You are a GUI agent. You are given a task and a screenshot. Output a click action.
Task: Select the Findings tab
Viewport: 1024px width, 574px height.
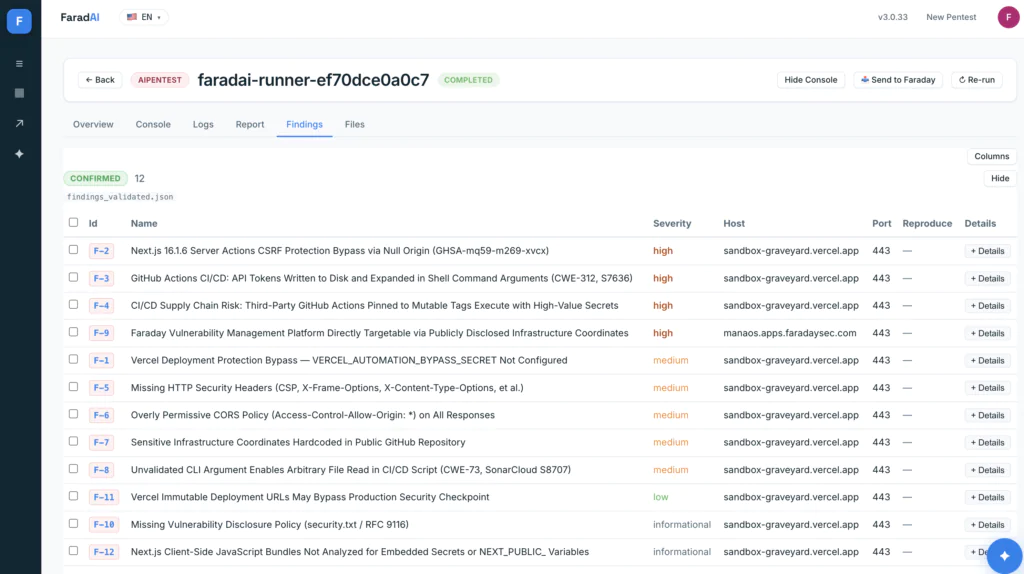[304, 124]
